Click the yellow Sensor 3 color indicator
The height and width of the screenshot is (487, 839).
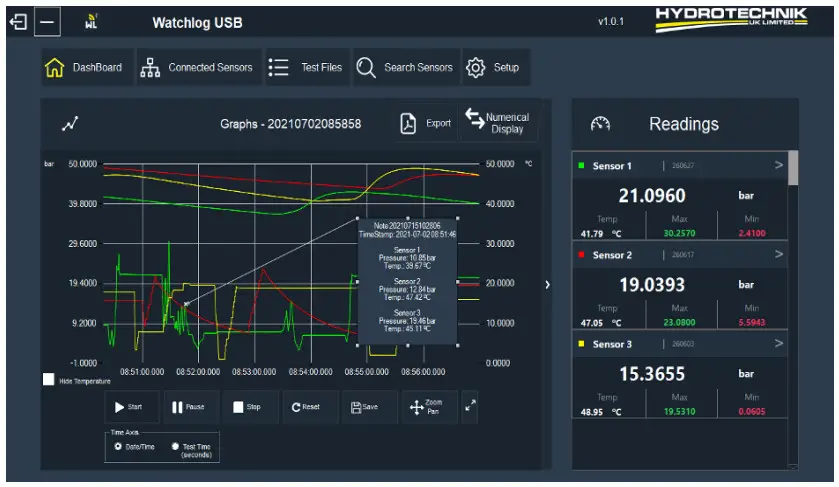coord(581,344)
